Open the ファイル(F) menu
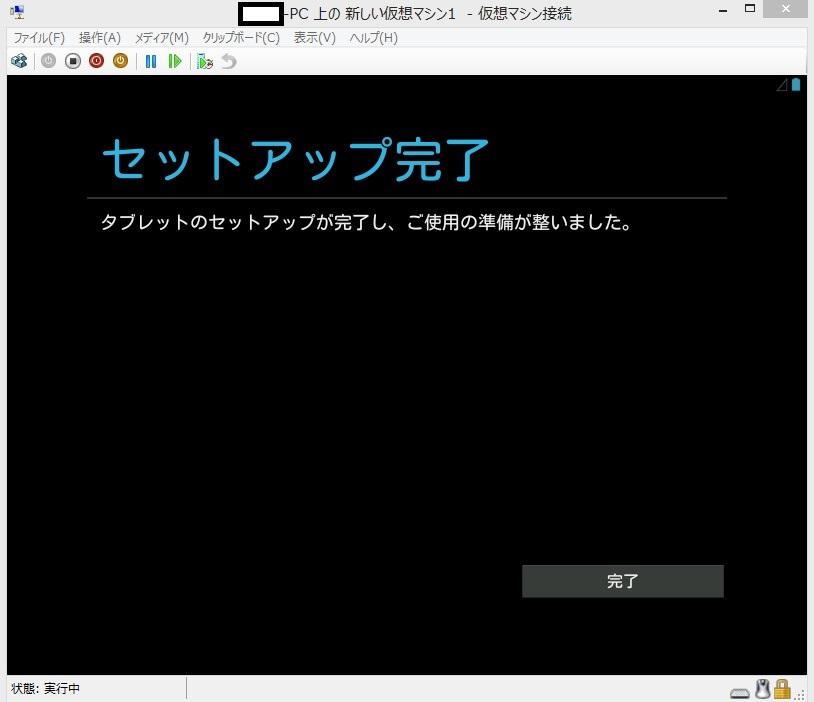The height and width of the screenshot is (702, 814). pos(39,38)
